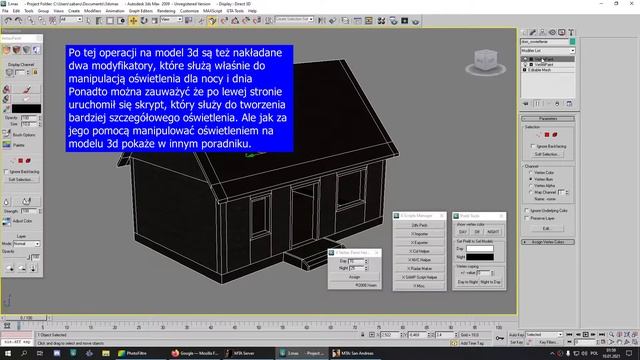Open the Graph Editors menu
The width and height of the screenshot is (640, 360).
(x=140, y=11)
